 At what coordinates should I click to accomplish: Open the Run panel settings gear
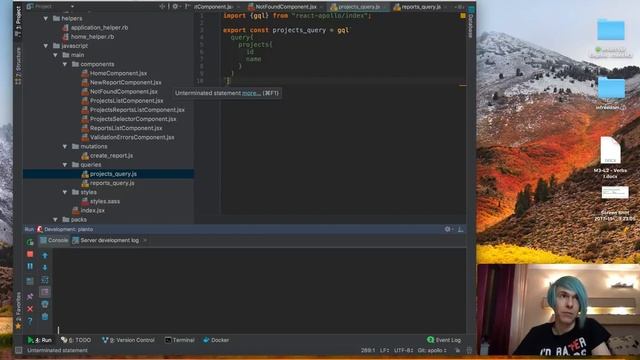[447, 229]
